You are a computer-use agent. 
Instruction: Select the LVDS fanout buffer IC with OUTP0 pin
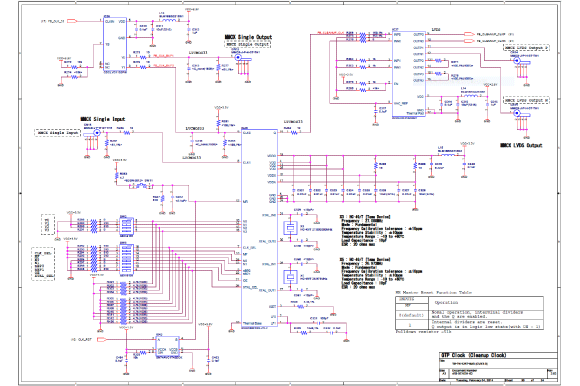[408, 74]
